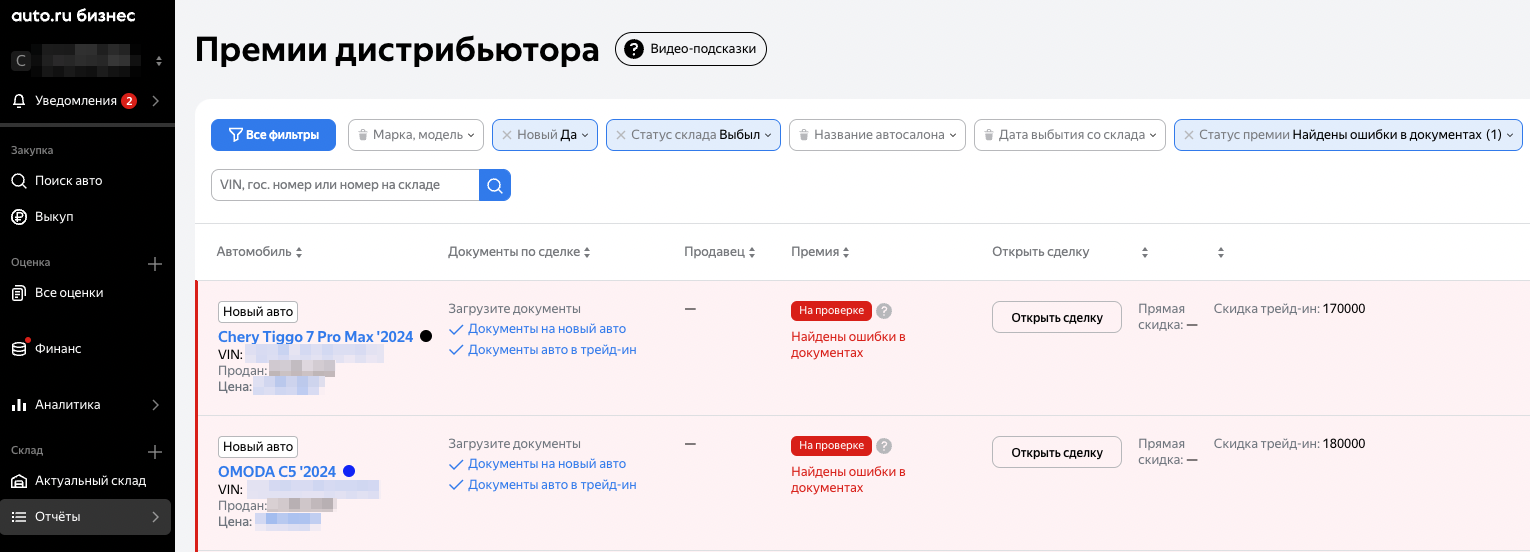The width and height of the screenshot is (1530, 552).
Task: Click the blue color dot beside OMODA C5
Action: 349,471
